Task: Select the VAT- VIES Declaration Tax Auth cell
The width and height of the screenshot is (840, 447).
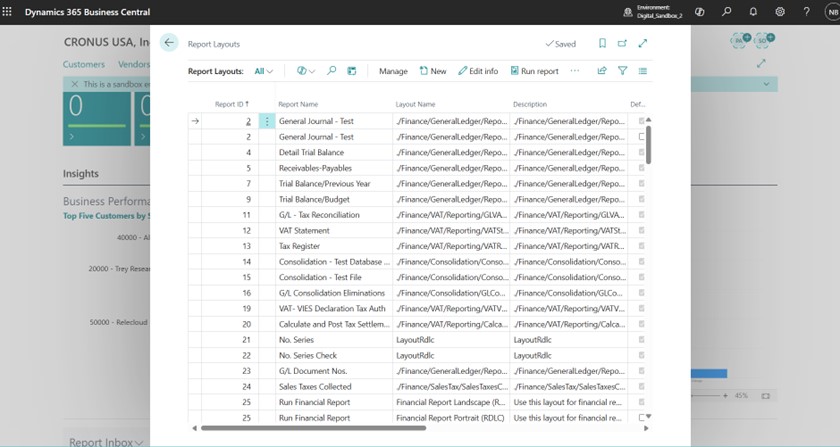Action: pos(332,309)
